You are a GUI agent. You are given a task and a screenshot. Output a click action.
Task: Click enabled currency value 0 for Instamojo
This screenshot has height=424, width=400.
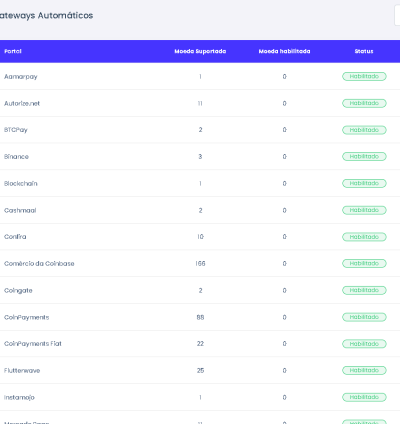[284, 397]
